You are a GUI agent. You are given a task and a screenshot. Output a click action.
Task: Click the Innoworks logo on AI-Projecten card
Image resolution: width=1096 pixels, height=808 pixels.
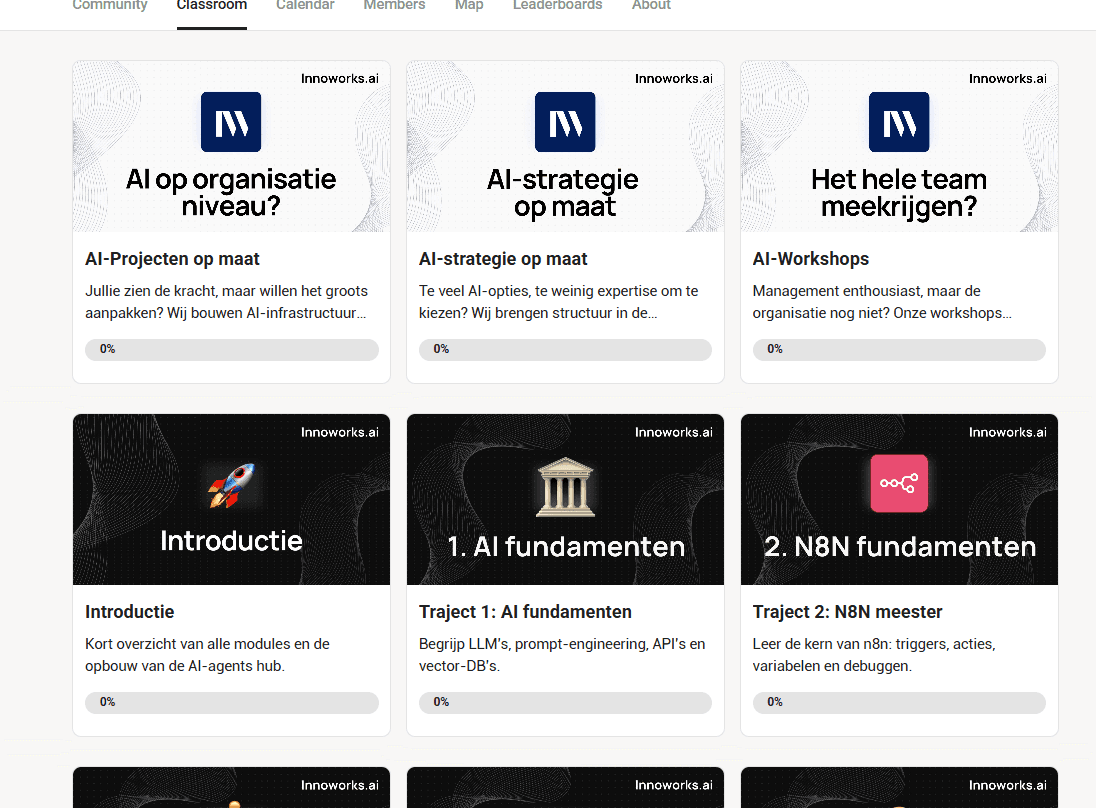click(231, 122)
